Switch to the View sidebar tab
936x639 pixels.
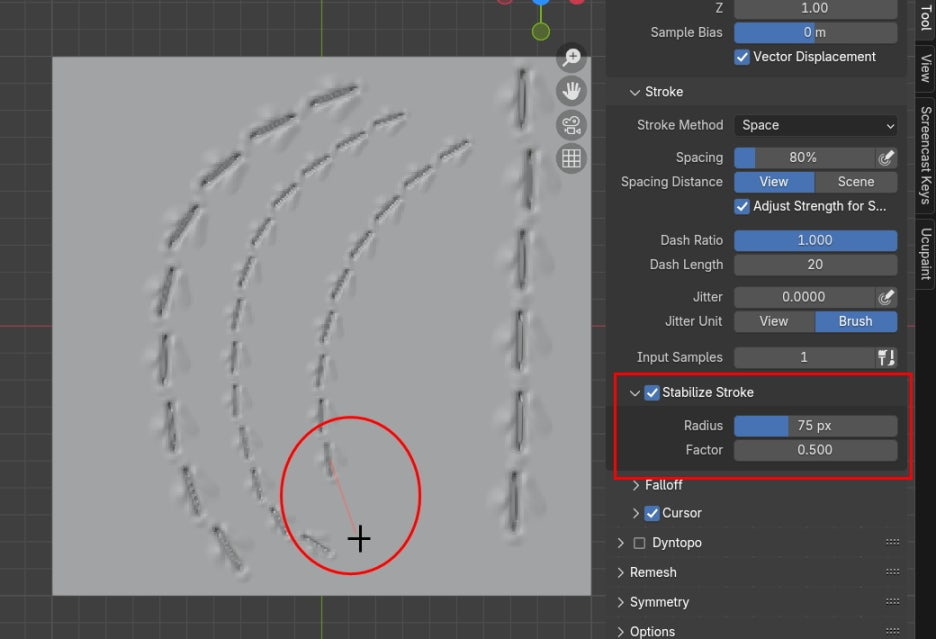pos(925,67)
